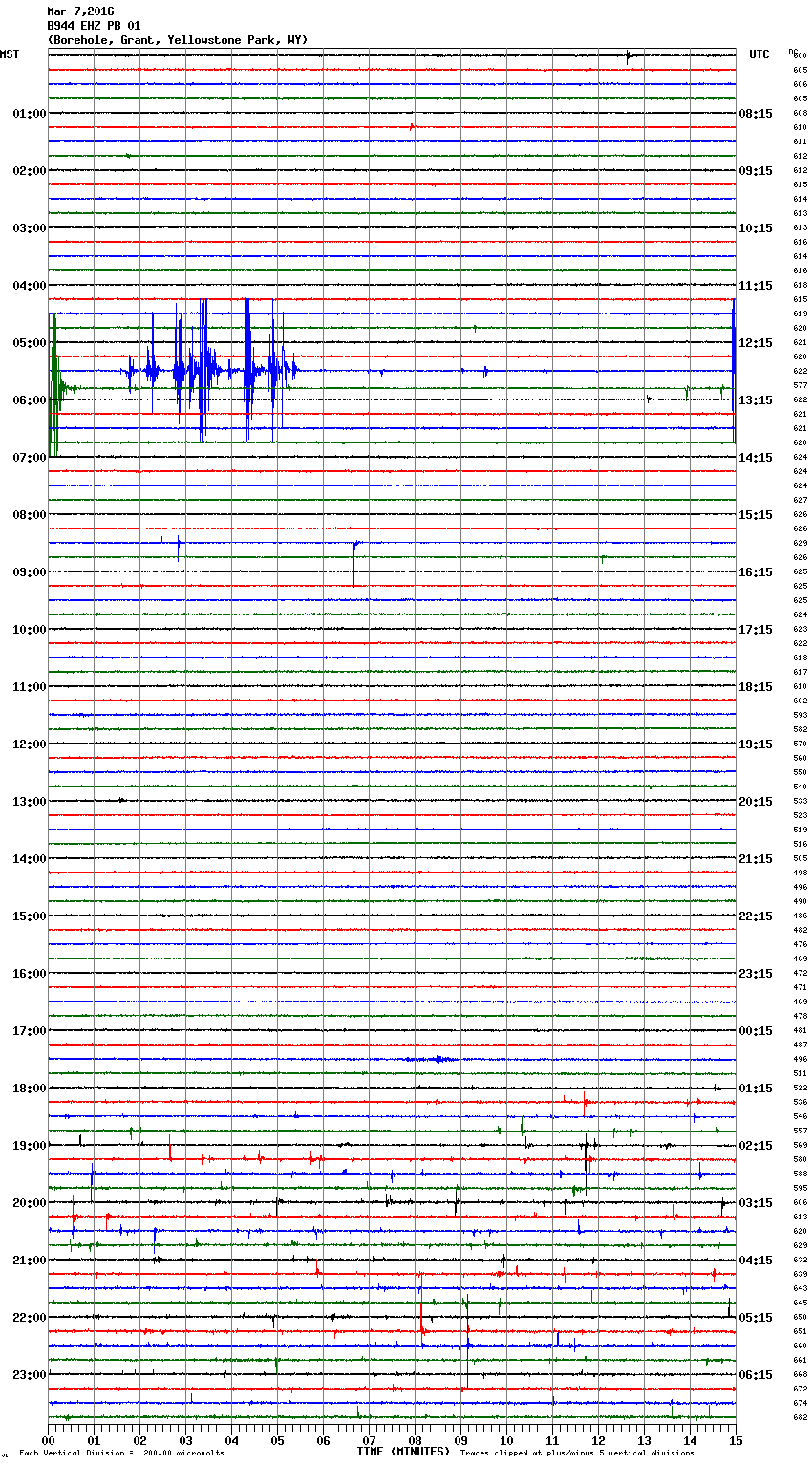Select the 02:00 MST time label
The image size is (812, 1466).
click(x=30, y=171)
